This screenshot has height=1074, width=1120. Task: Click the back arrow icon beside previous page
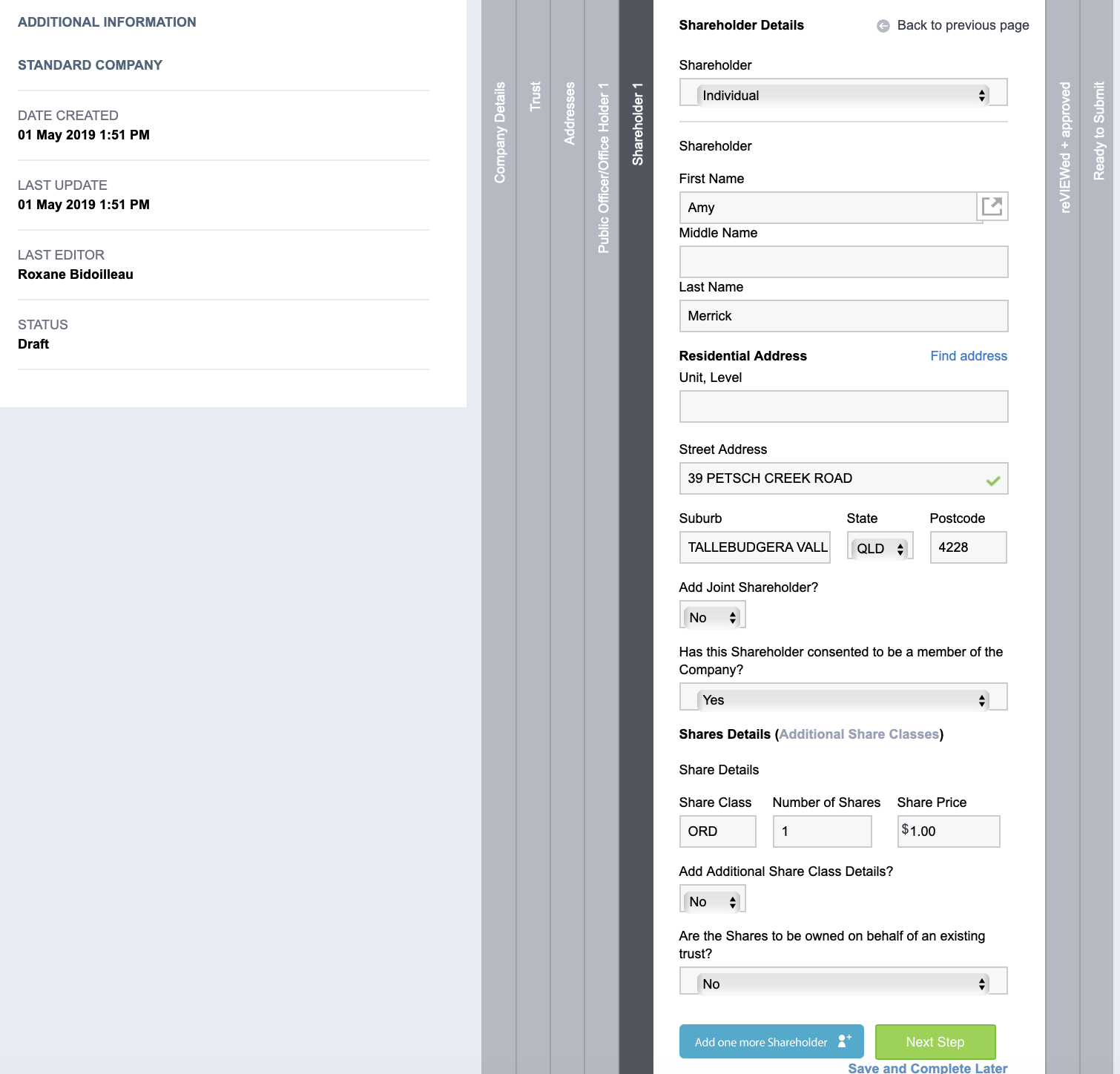[882, 26]
